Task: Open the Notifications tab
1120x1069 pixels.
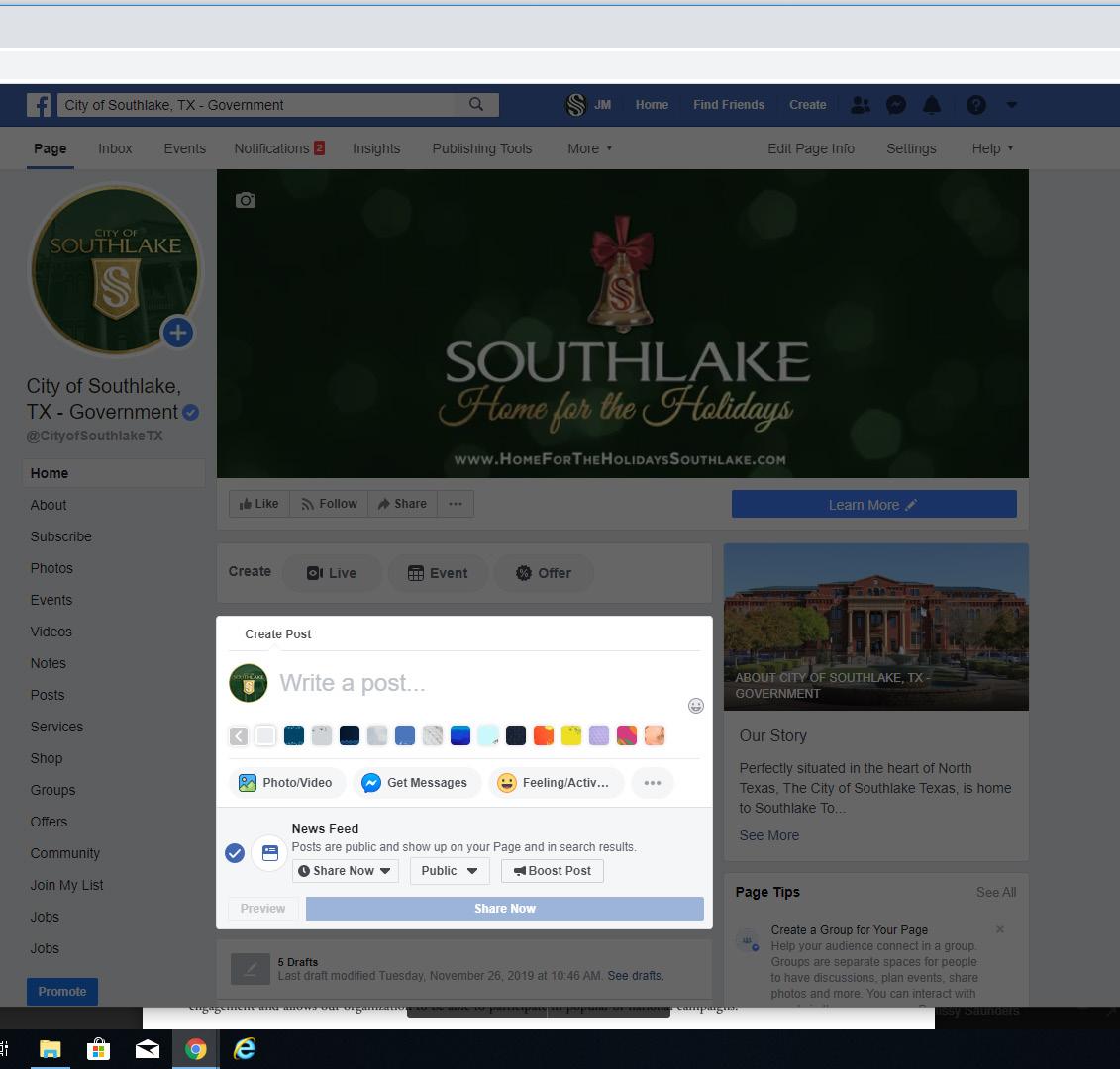Action: point(279,148)
